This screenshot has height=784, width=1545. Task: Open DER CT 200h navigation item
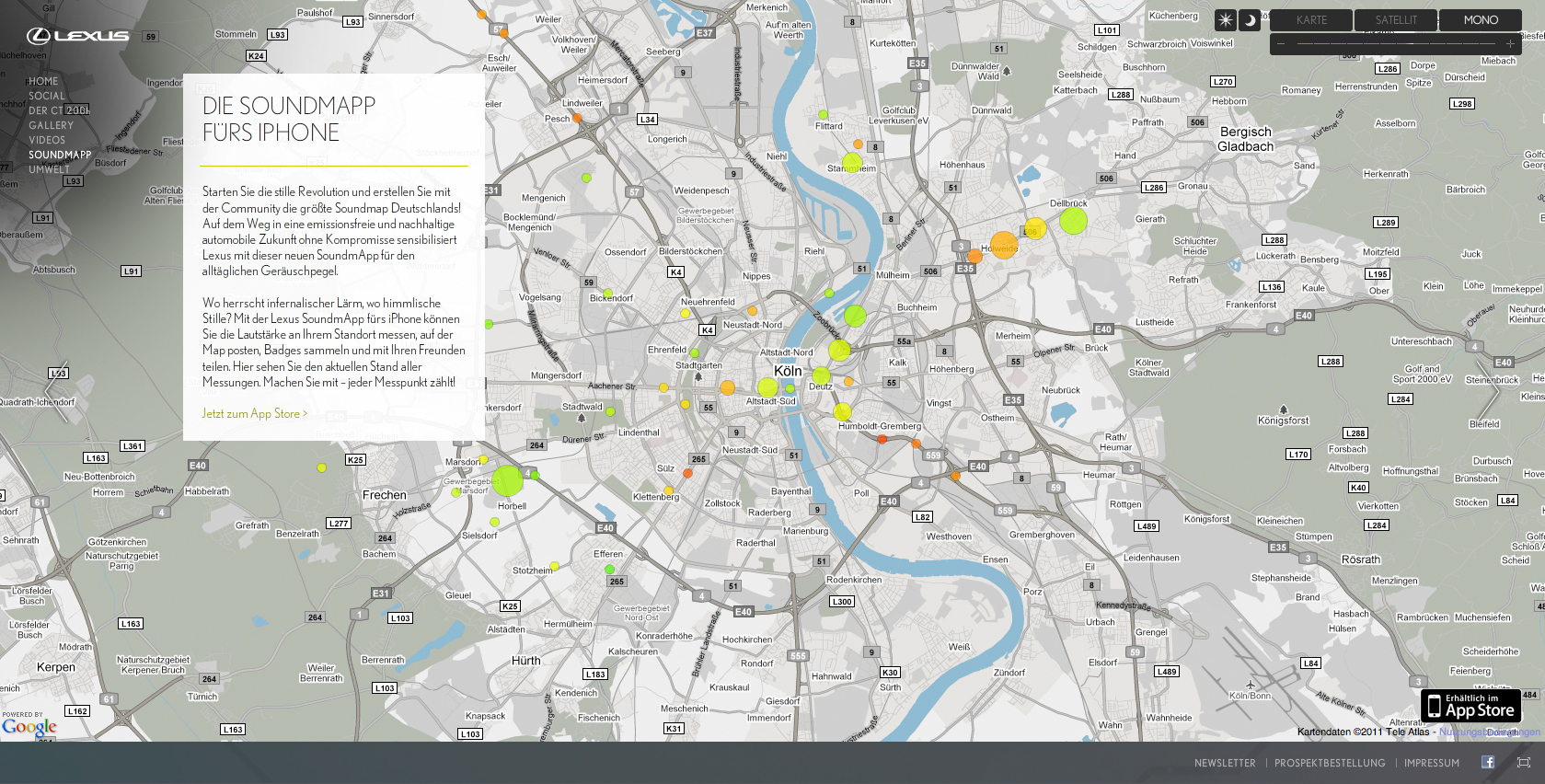58,110
